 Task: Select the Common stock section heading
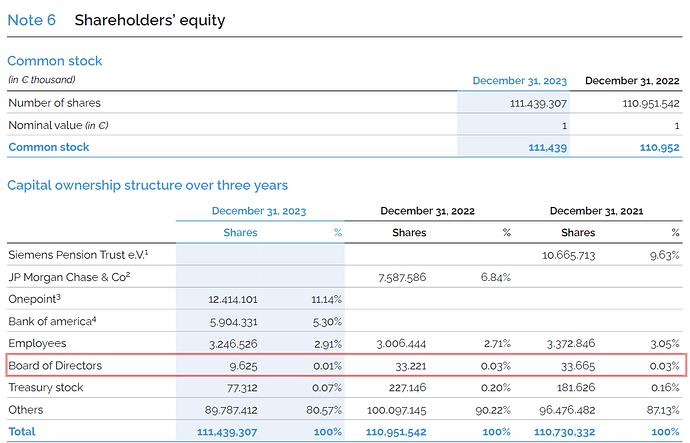click(x=55, y=61)
